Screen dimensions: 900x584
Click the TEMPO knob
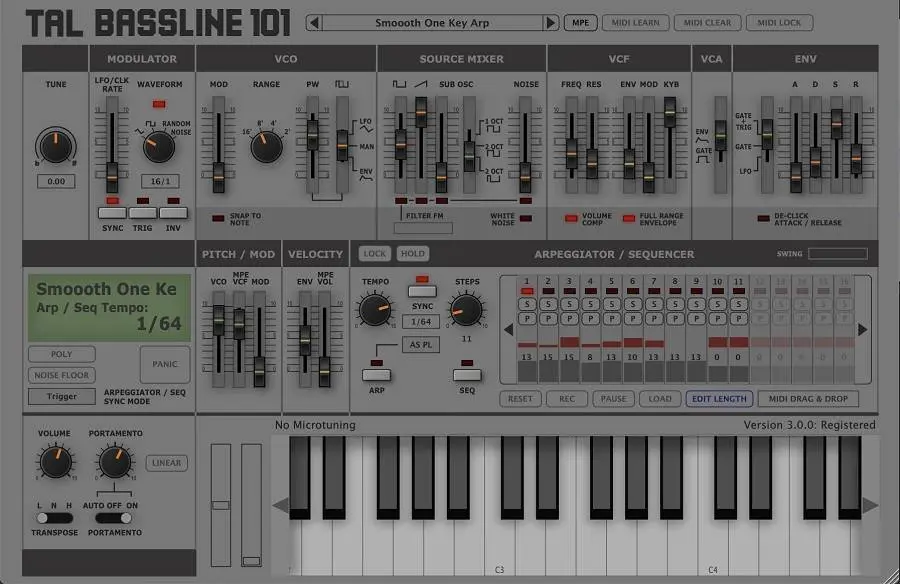375,310
